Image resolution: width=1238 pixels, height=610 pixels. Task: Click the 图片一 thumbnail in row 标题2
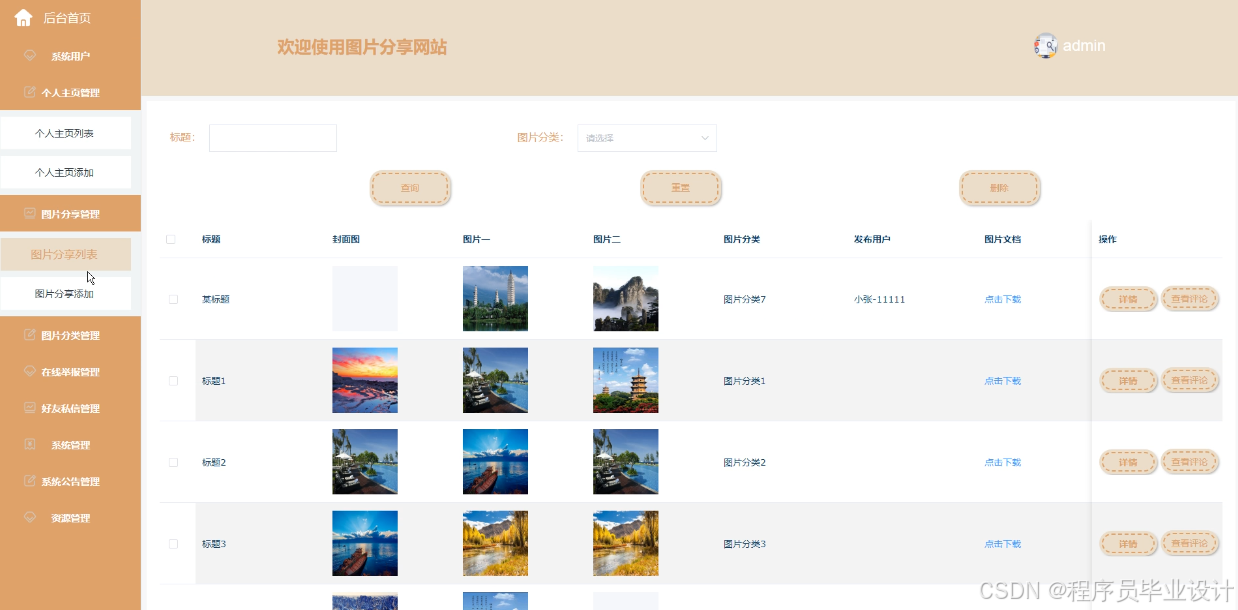tap(495, 462)
